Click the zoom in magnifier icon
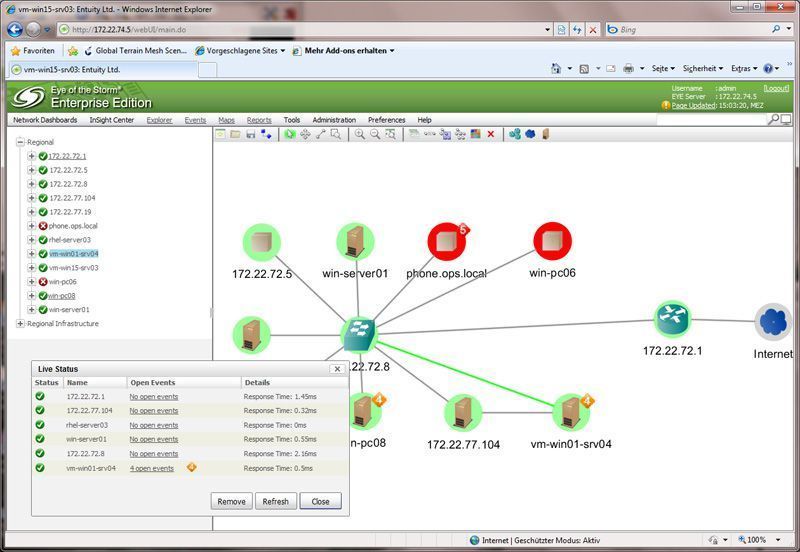Viewport: 800px width, 552px height. point(360,134)
